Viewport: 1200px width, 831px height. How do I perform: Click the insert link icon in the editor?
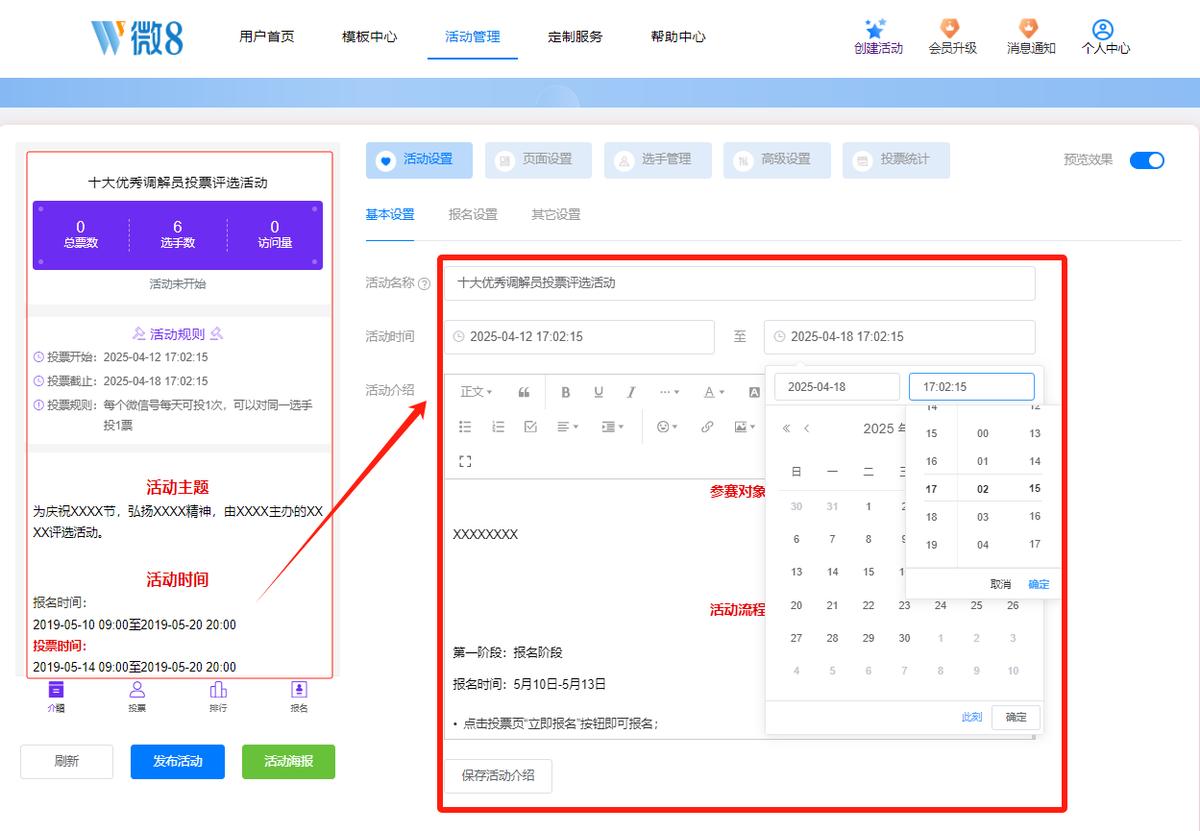(707, 426)
